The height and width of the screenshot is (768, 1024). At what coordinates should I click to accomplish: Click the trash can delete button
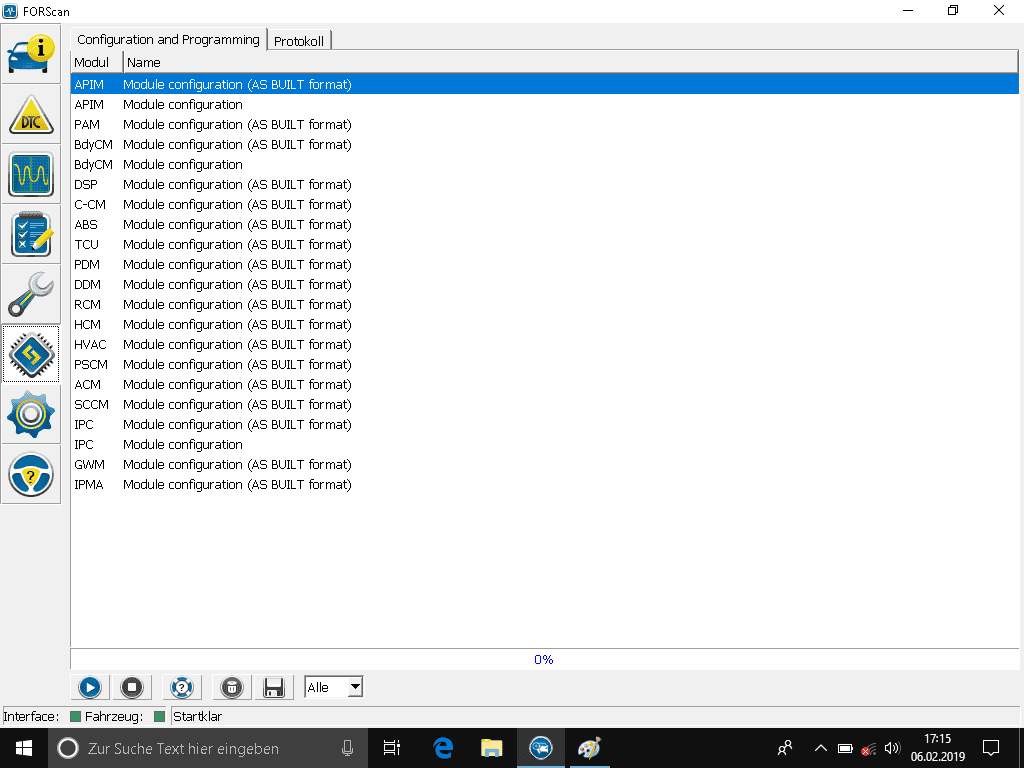coord(231,687)
